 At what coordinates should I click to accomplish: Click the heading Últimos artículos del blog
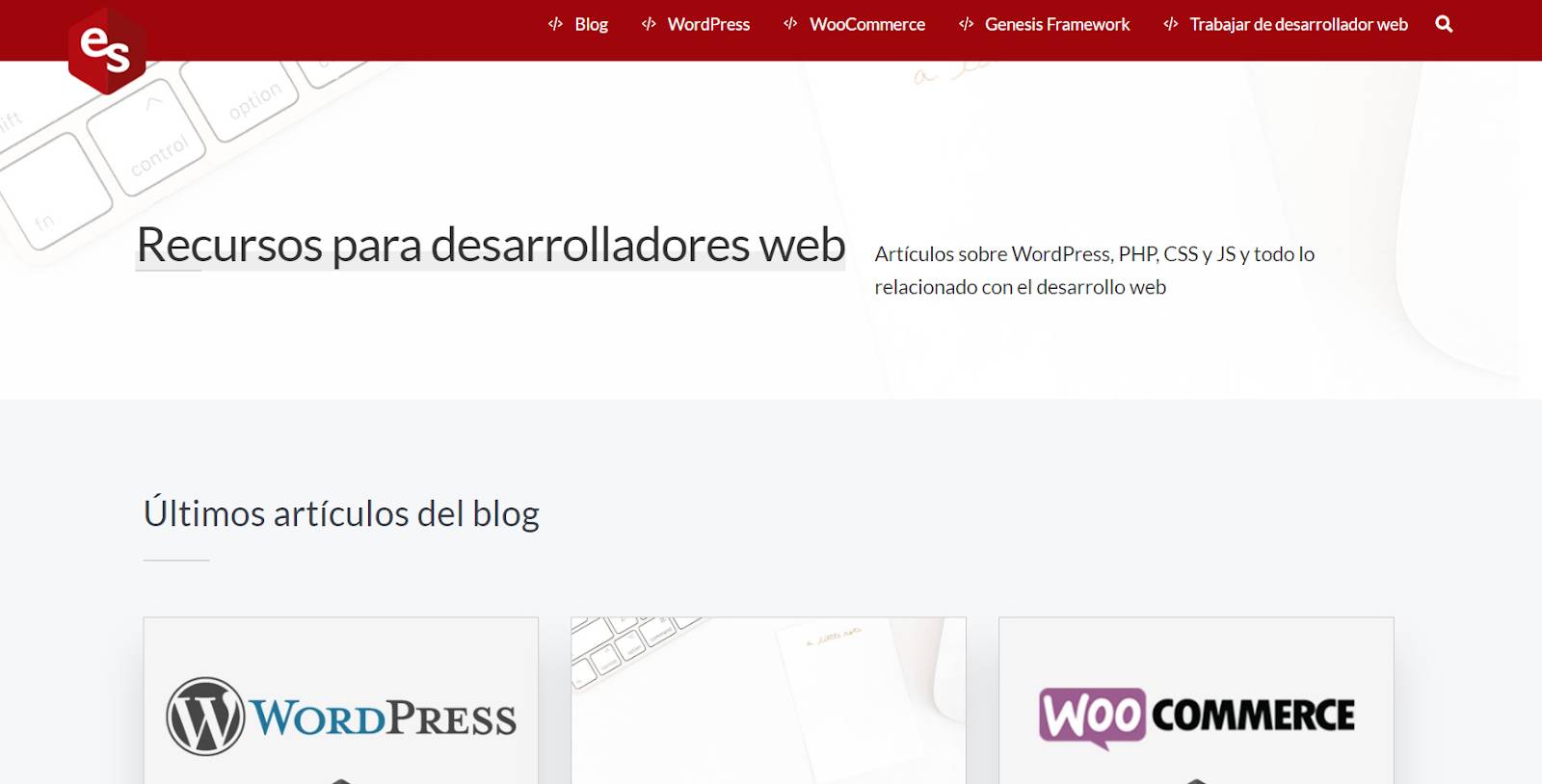(341, 513)
